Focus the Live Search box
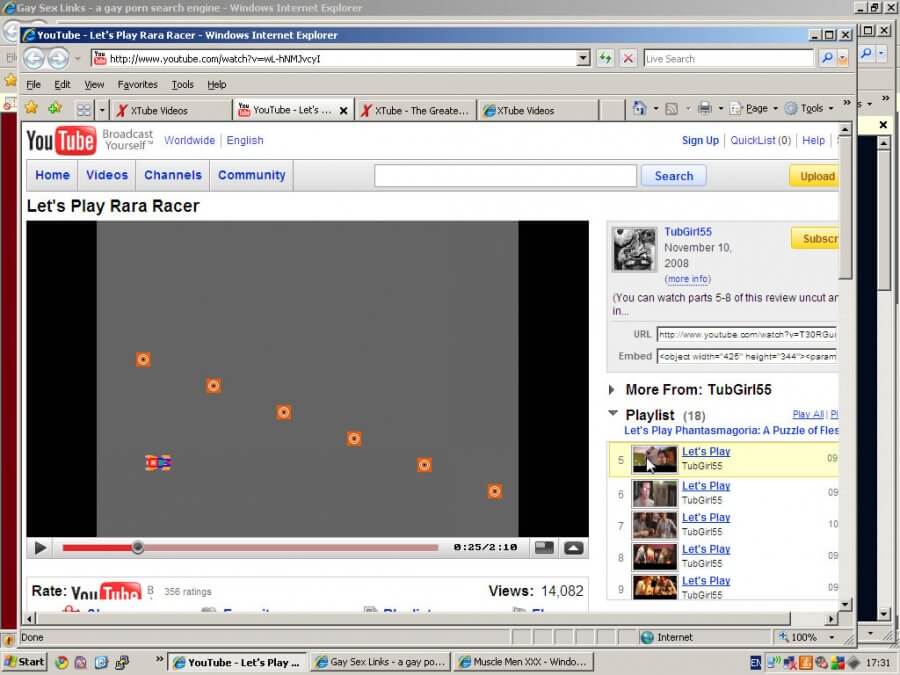 (x=728, y=59)
